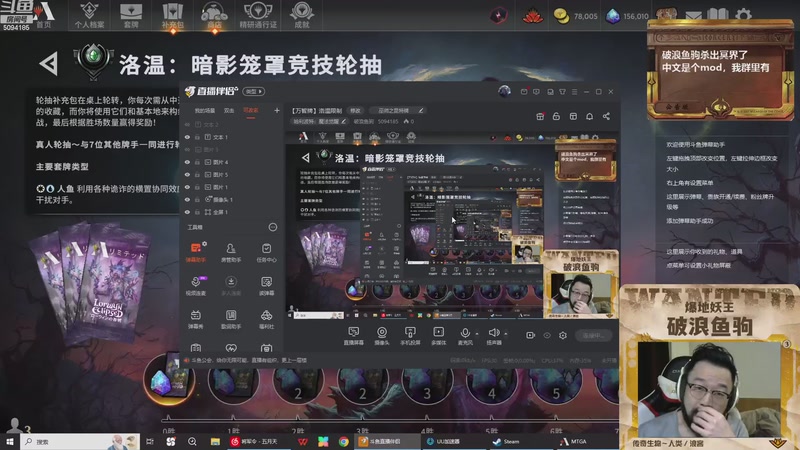Select the highlighted third scene tab
Screen dimensions: 800x450
point(251,110)
